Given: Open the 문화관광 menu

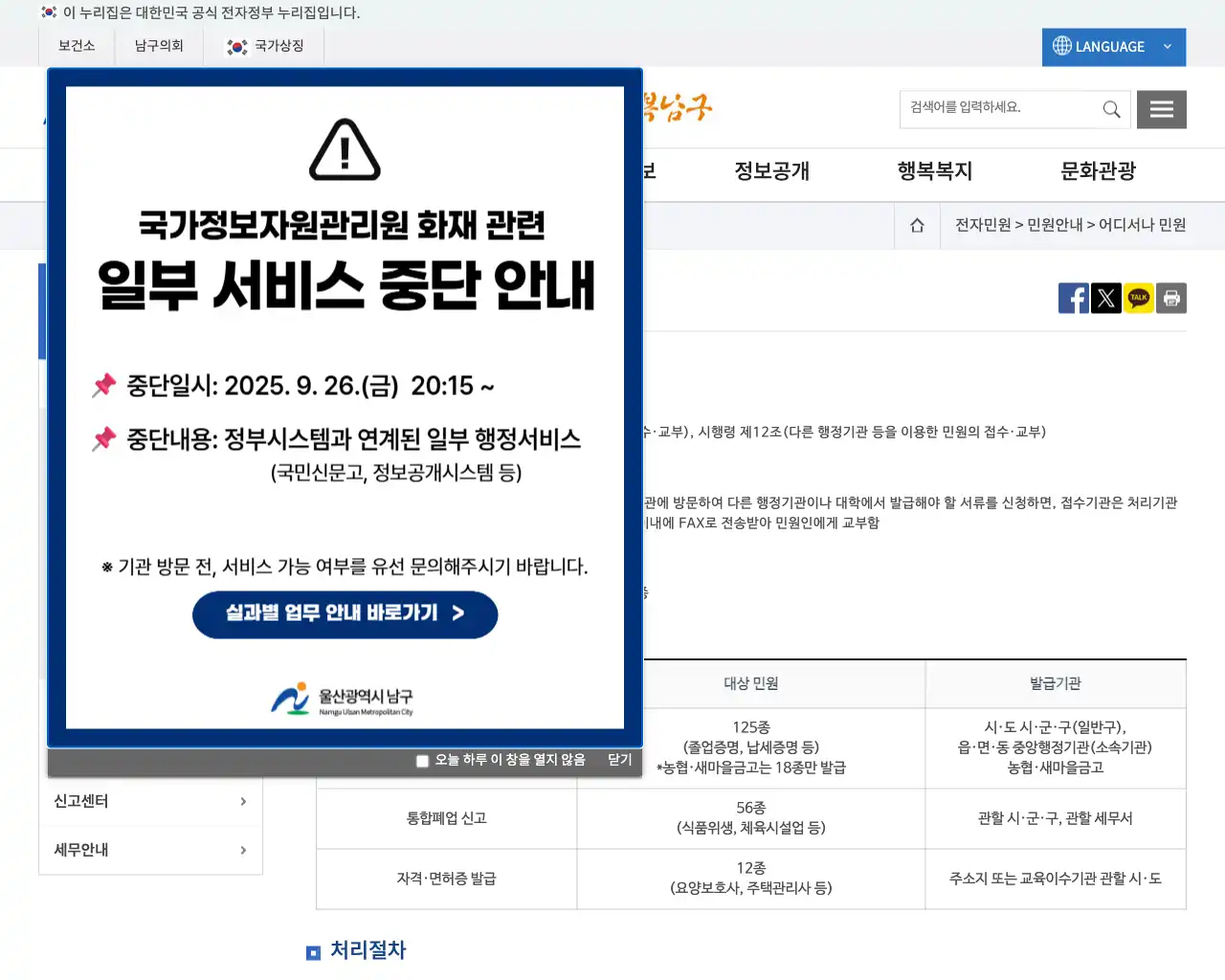Looking at the screenshot, I should (x=1098, y=171).
